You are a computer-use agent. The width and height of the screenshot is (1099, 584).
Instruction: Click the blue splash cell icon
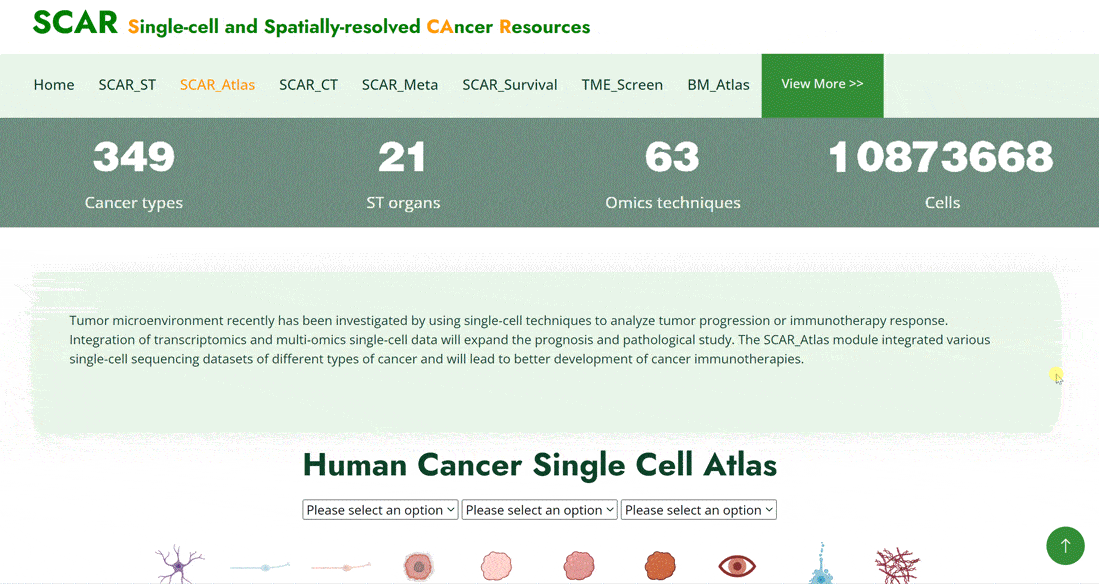pos(821,564)
